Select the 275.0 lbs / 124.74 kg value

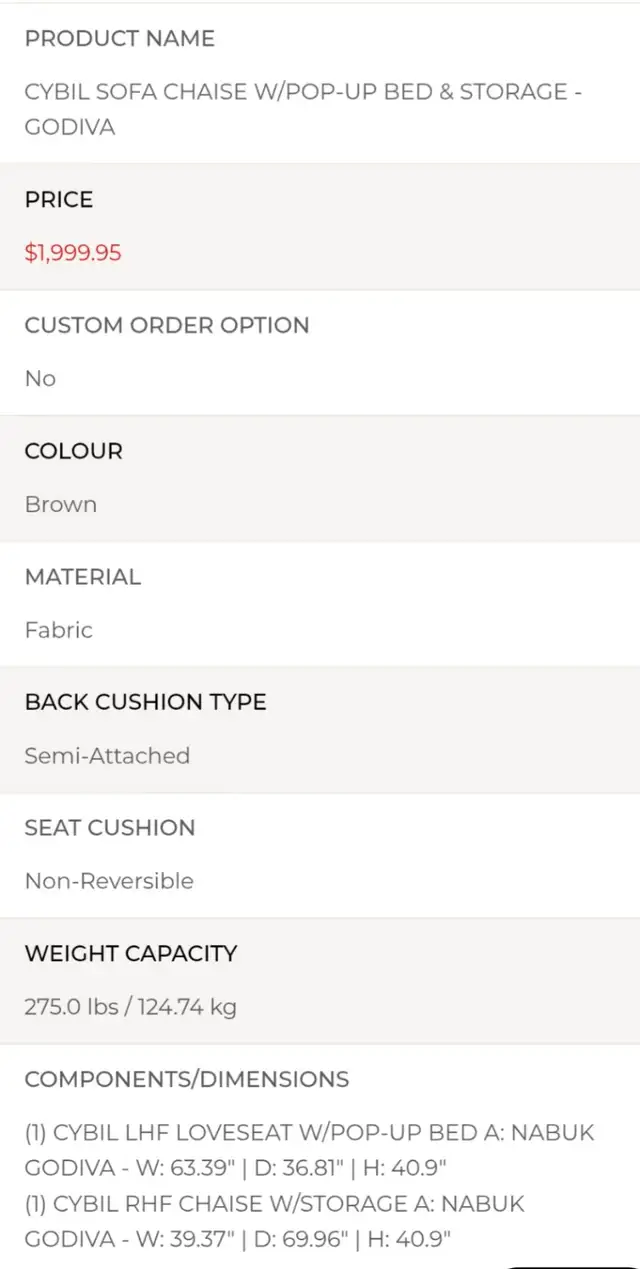[x=131, y=1007]
